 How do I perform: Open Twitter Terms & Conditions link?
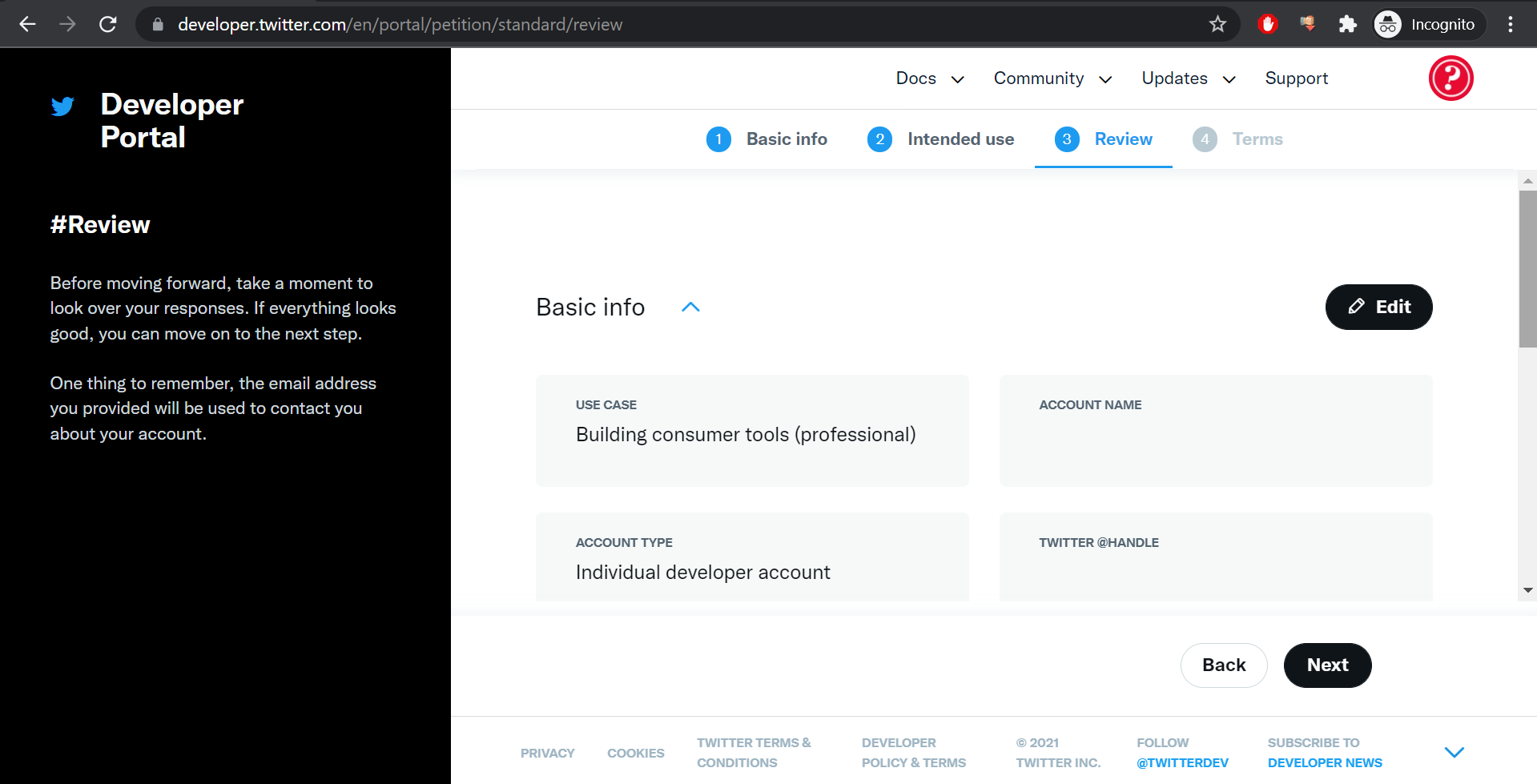754,753
